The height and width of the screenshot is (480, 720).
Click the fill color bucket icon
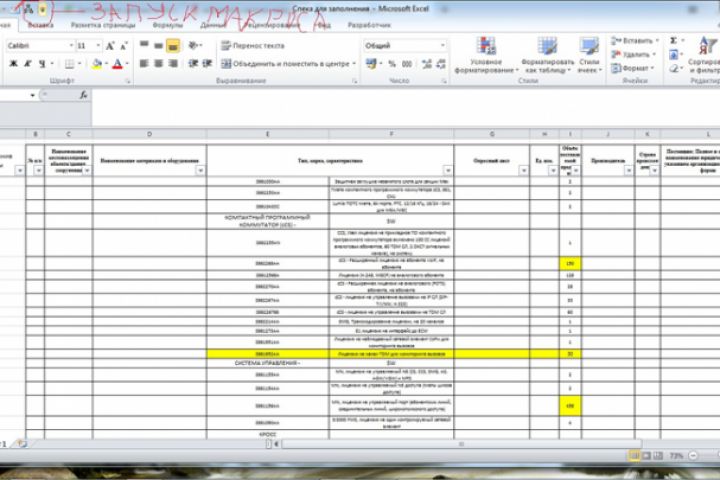[x=96, y=64]
